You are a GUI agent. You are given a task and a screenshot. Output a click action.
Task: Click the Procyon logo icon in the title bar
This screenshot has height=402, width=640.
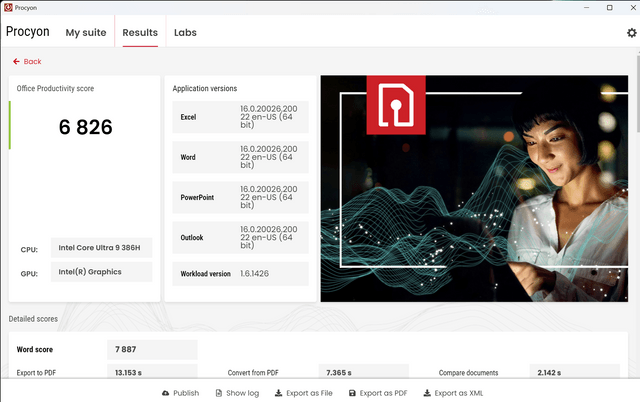(8, 7)
